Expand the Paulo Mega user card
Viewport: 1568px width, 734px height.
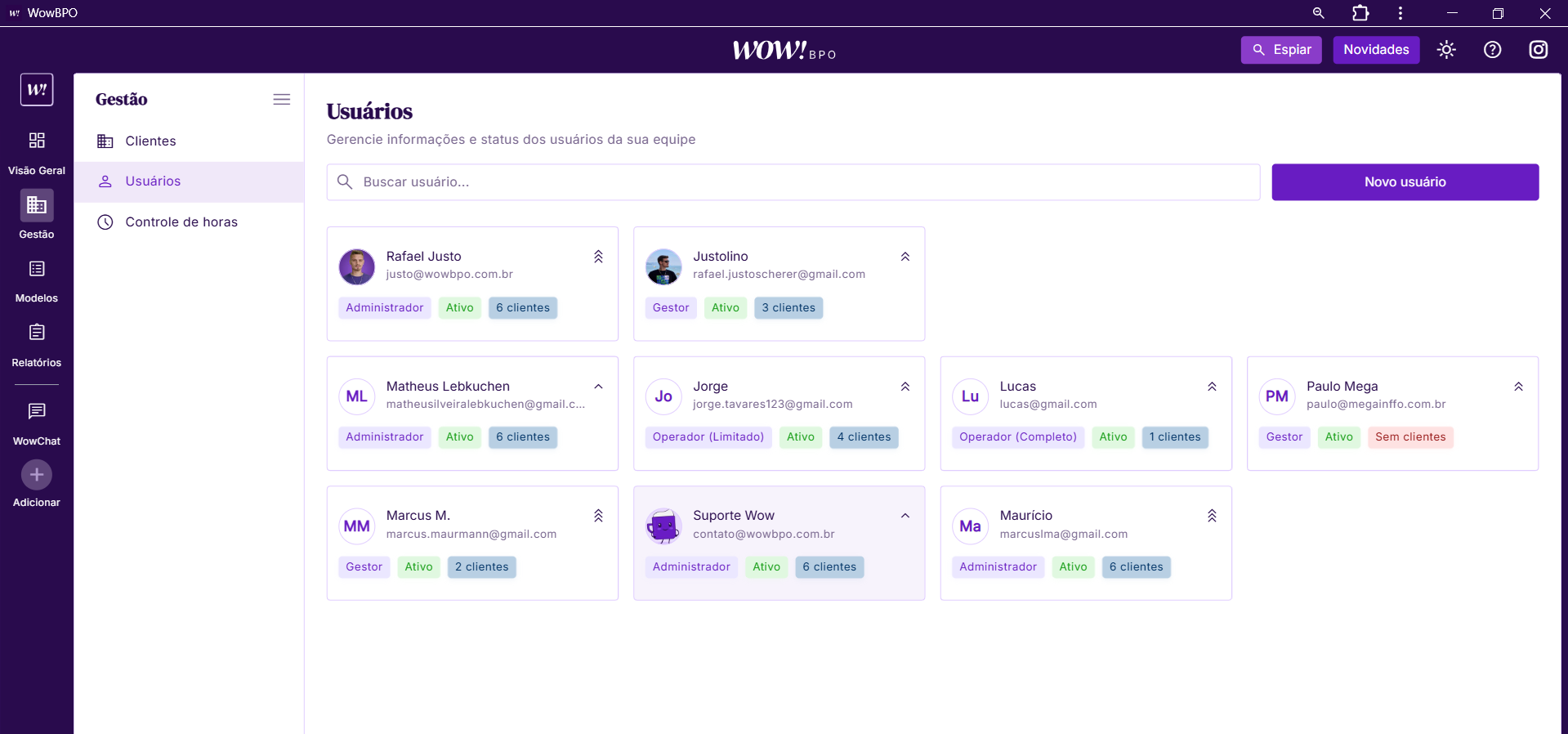click(1517, 387)
